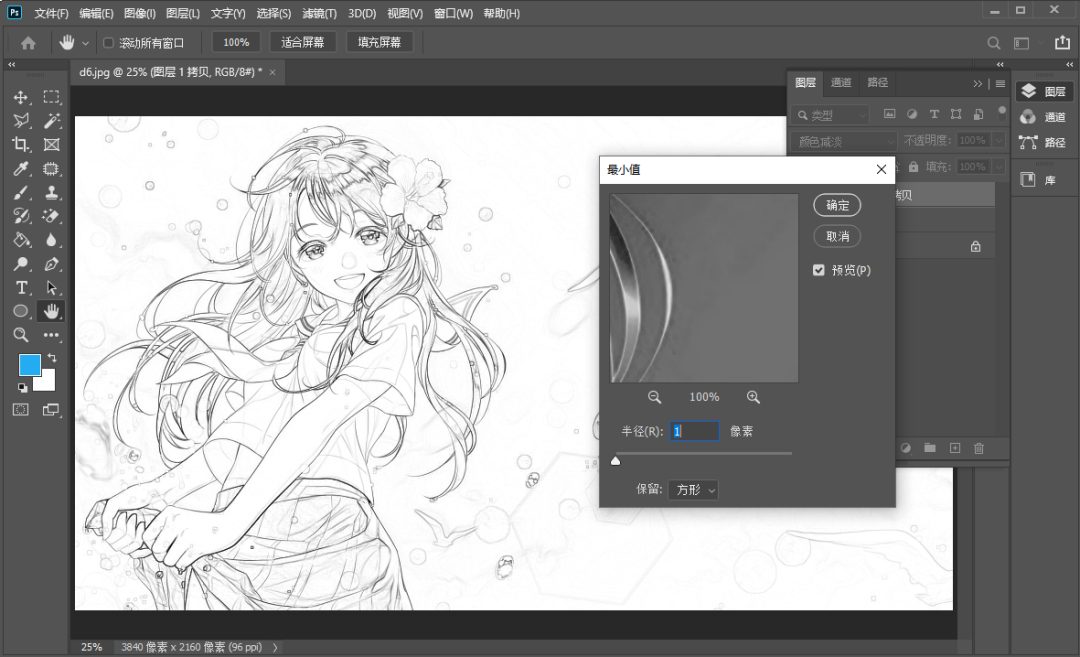Click the blue foreground color swatch
This screenshot has width=1080, height=657.
(29, 365)
